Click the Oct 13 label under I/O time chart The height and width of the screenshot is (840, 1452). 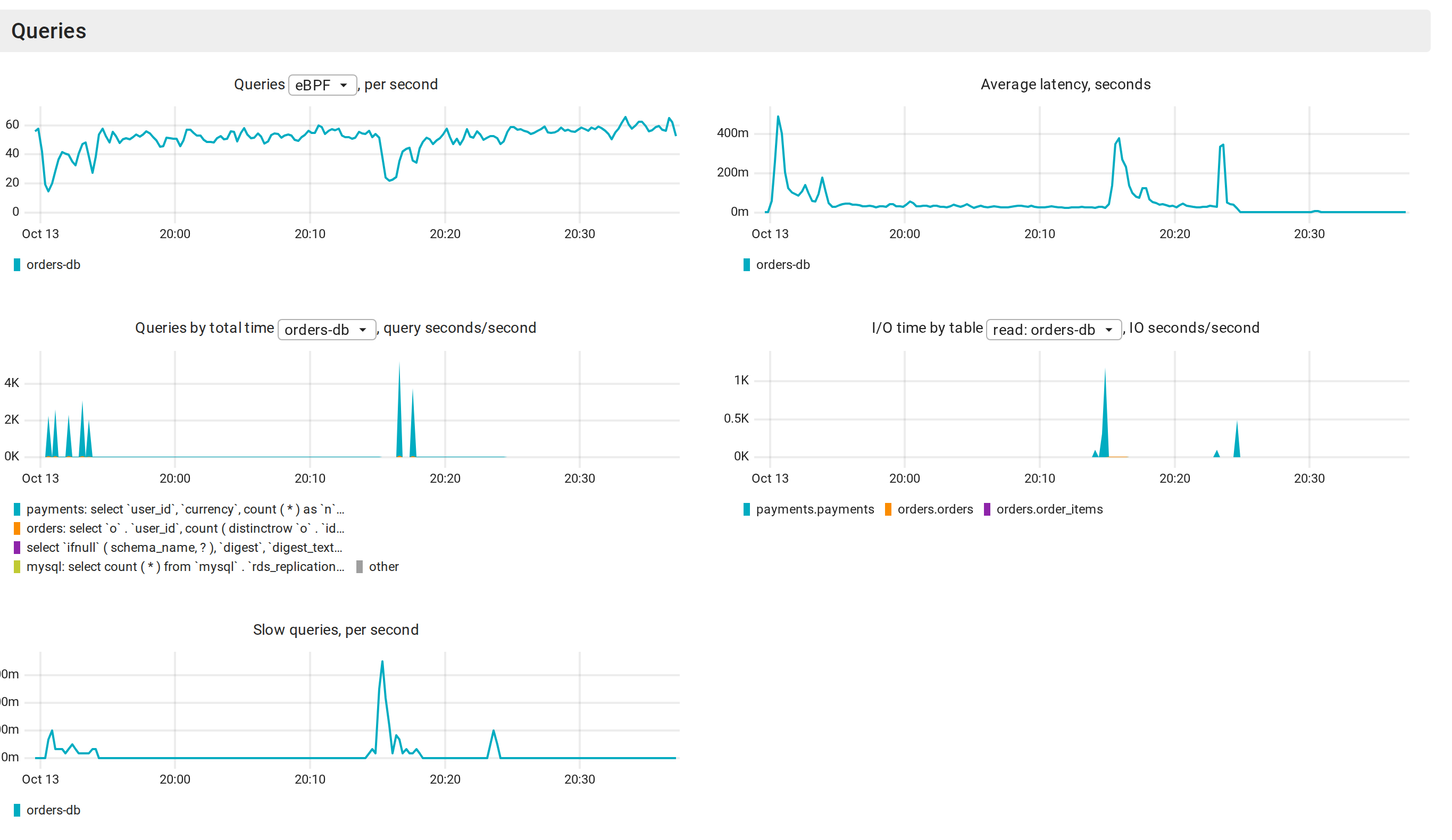coord(770,479)
